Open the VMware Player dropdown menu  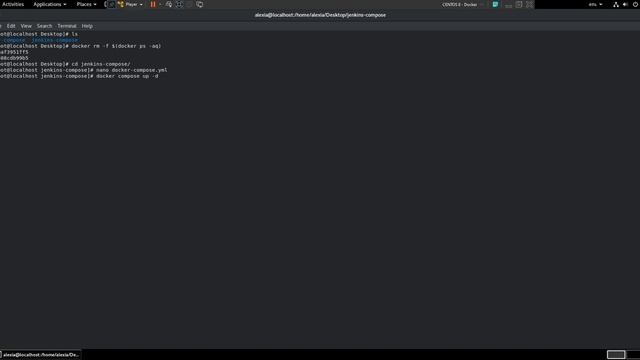(x=130, y=4)
